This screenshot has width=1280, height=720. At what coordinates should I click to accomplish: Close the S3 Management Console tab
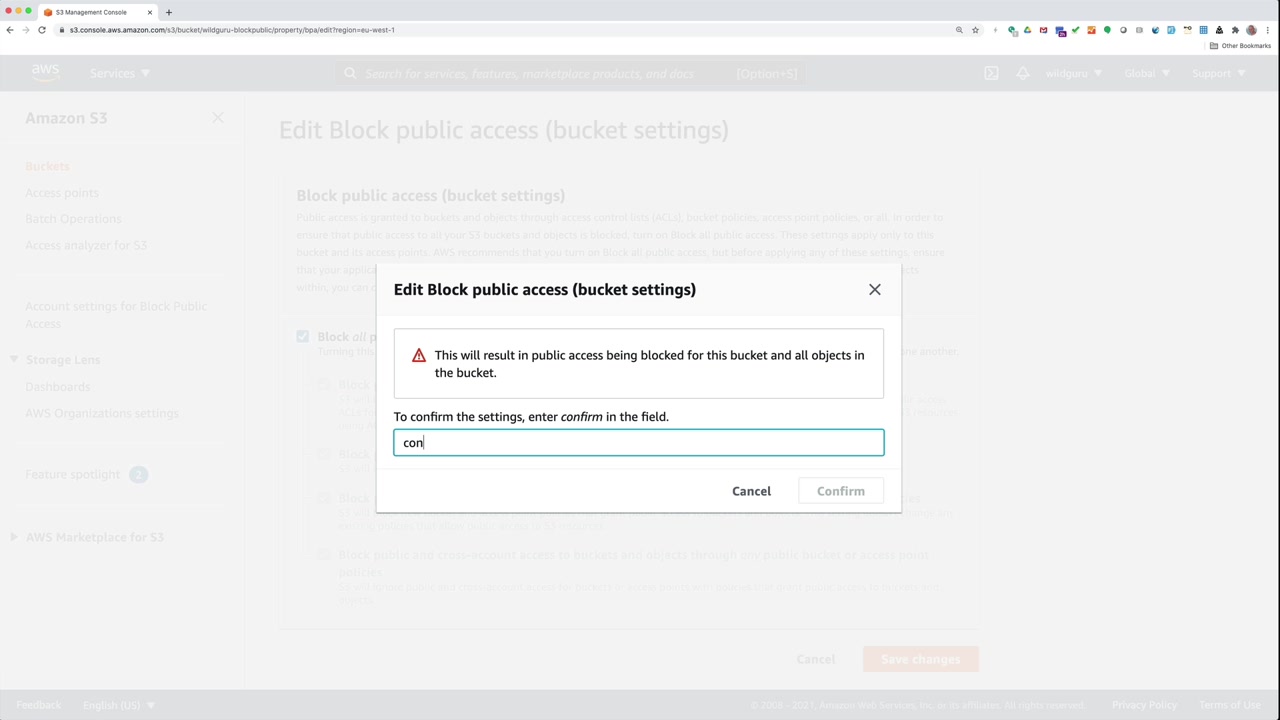150,12
